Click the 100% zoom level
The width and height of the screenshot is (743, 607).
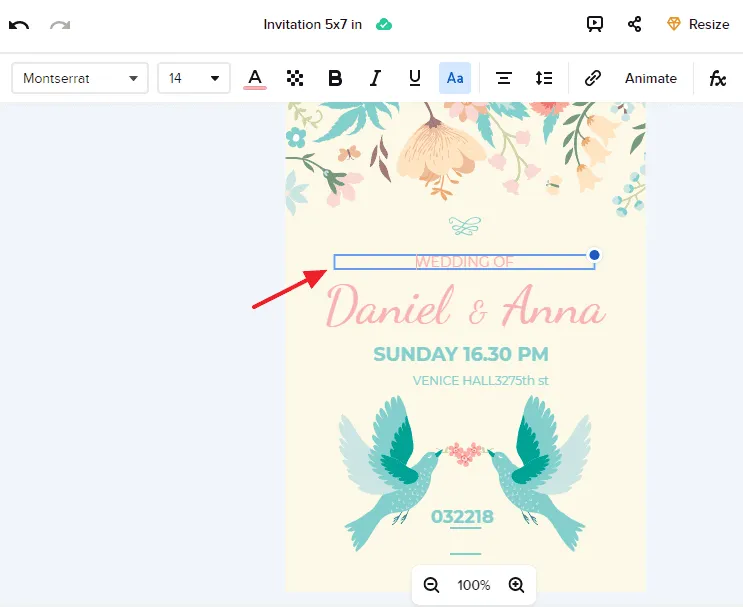tap(473, 585)
